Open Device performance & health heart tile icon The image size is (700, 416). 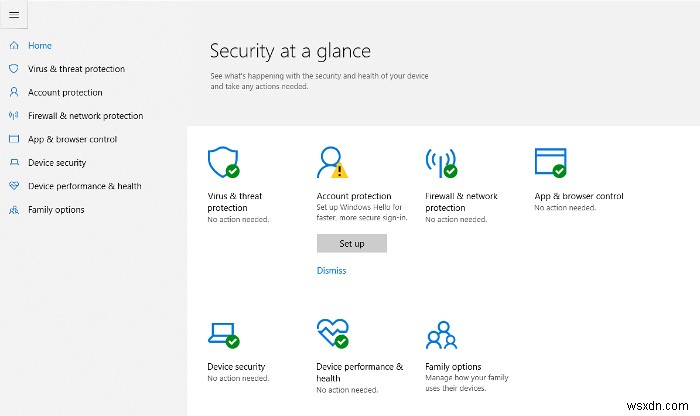(x=333, y=333)
